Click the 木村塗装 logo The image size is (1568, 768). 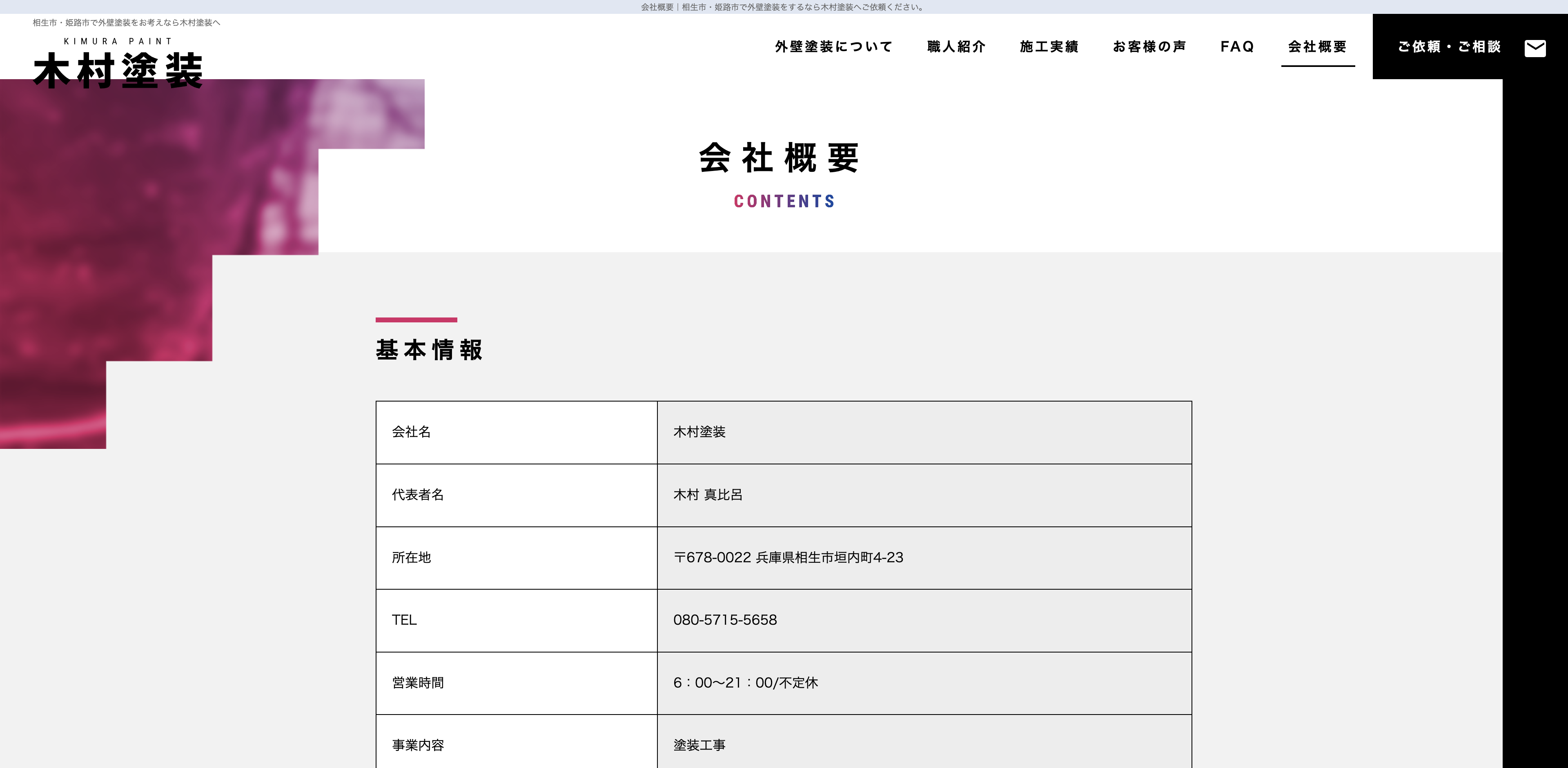118,71
